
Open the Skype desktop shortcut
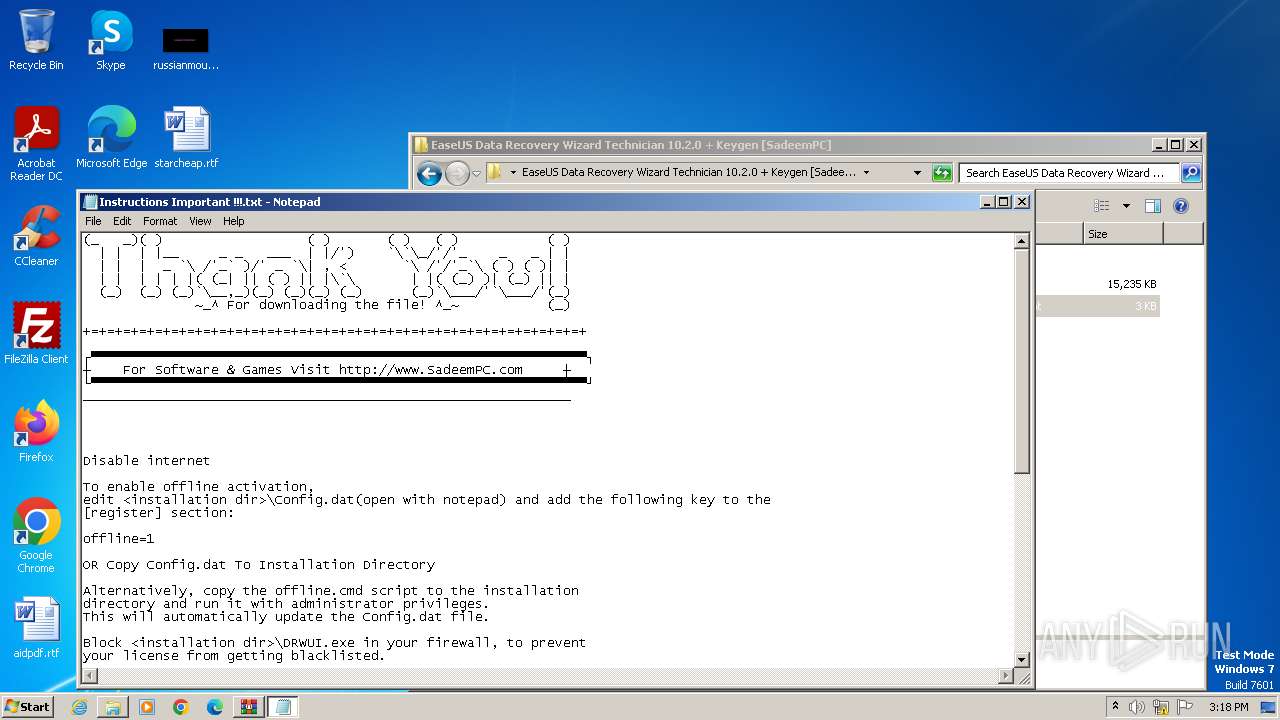tap(110, 40)
